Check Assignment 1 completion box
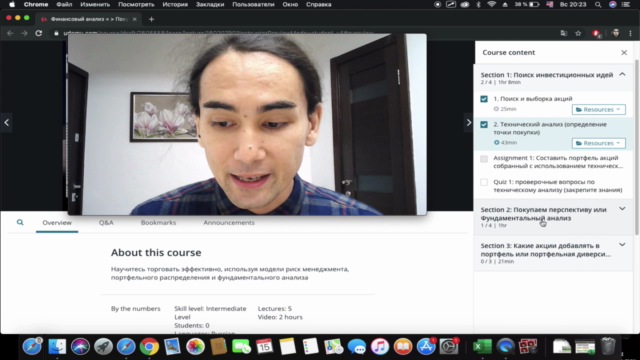The height and width of the screenshot is (360, 640). point(484,159)
